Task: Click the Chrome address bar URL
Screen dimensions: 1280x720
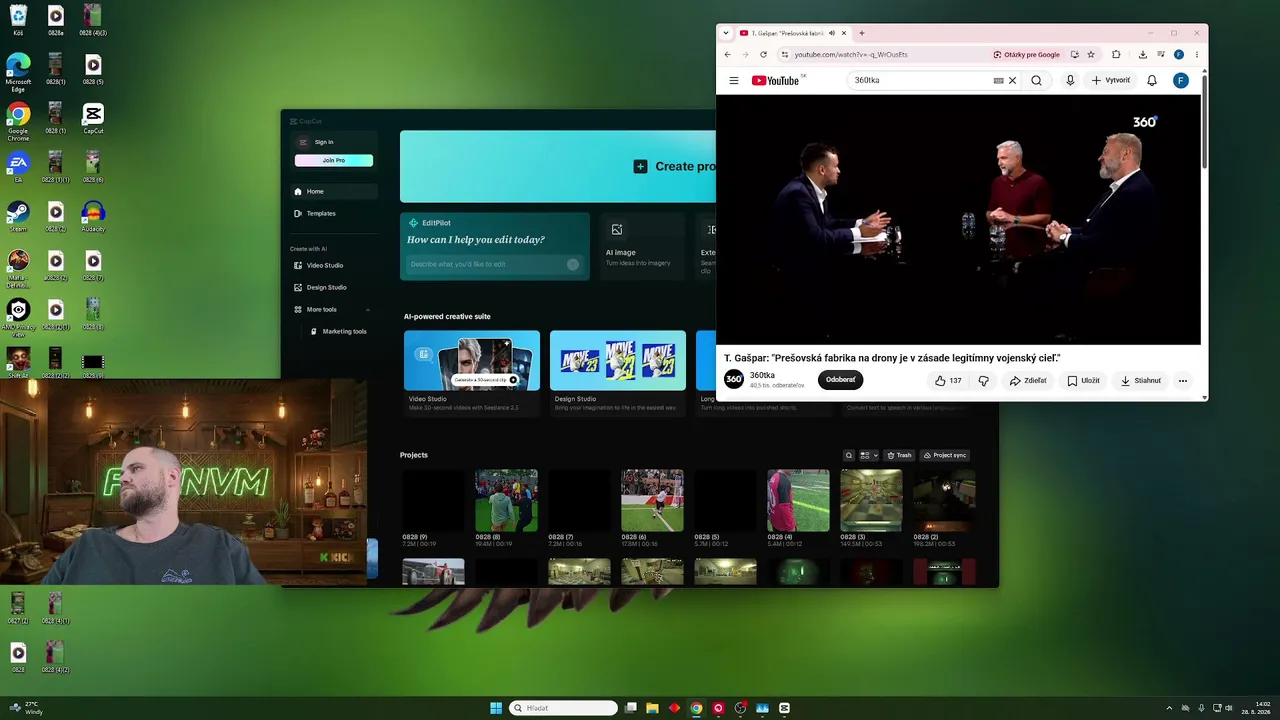Action: click(x=851, y=54)
